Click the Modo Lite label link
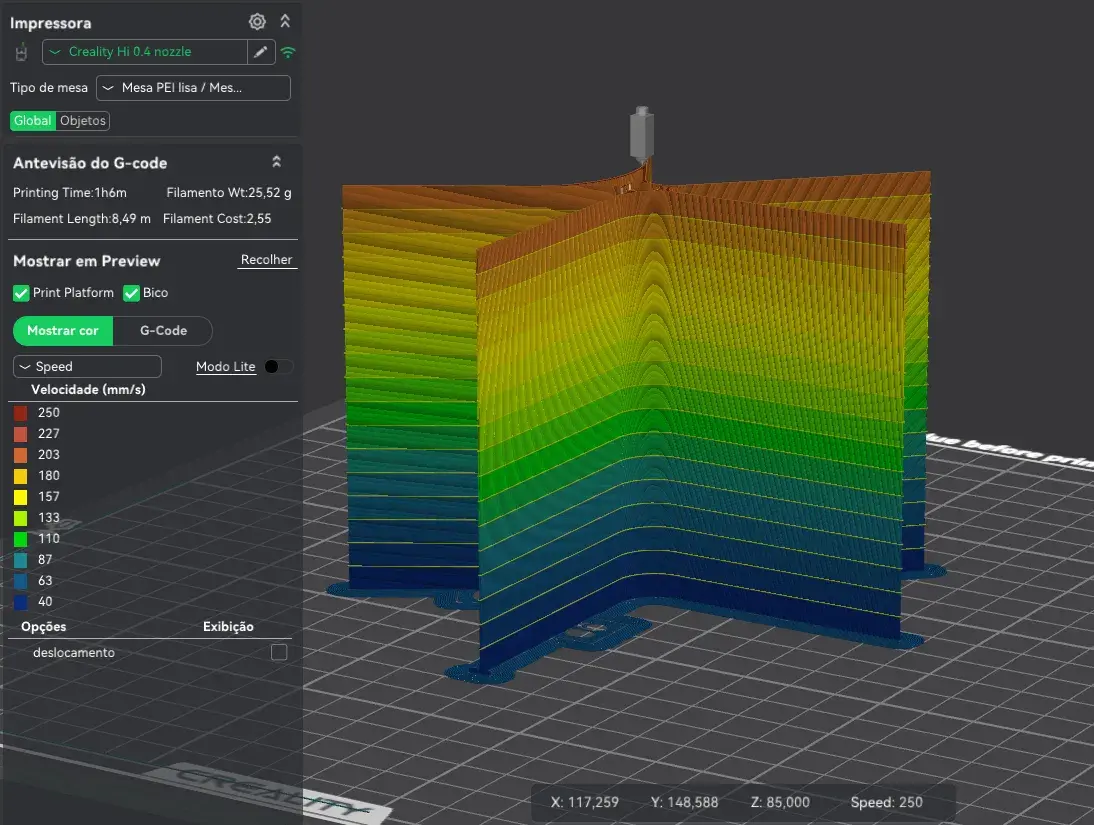This screenshot has width=1094, height=825. click(x=225, y=366)
